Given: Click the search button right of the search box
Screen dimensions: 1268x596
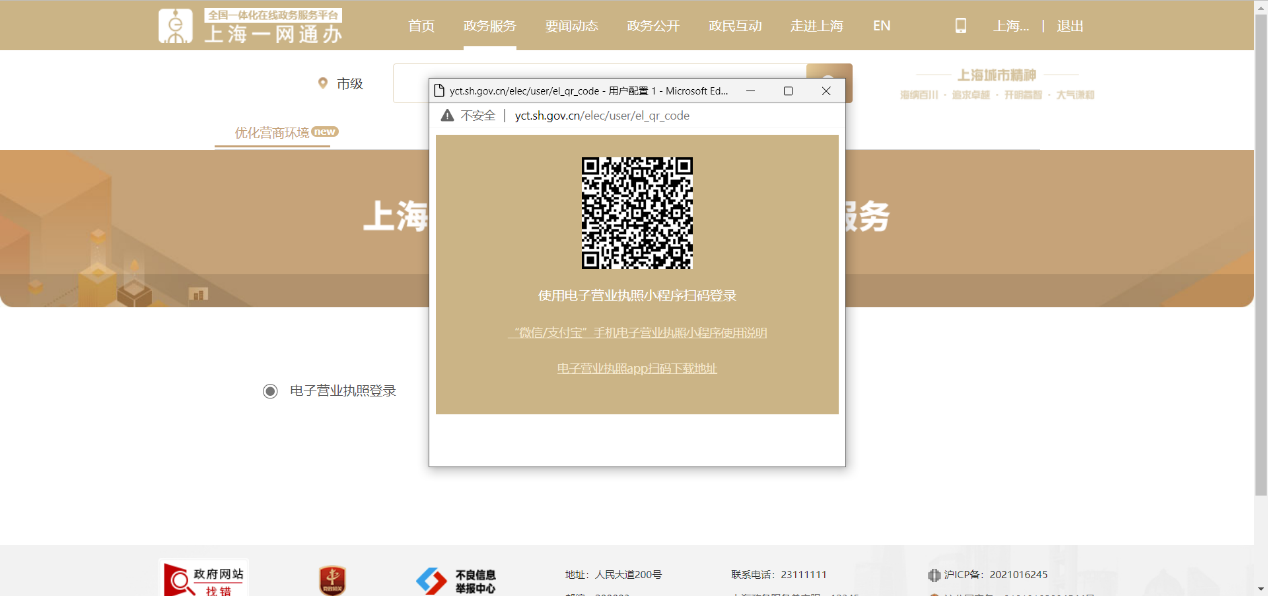Looking at the screenshot, I should pyautogui.click(x=829, y=83).
